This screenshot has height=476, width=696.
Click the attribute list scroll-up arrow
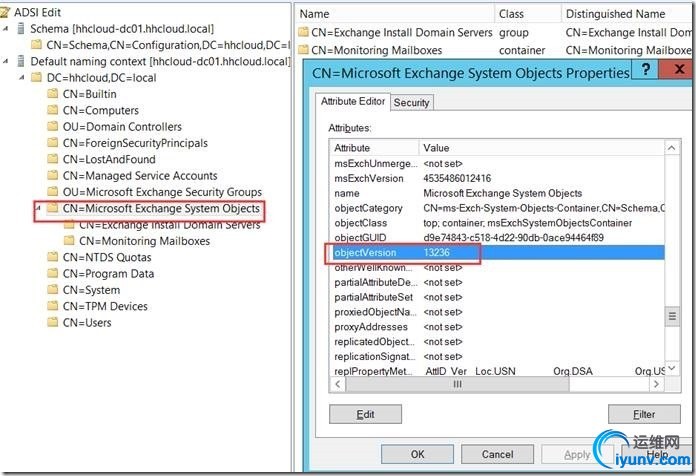672,148
